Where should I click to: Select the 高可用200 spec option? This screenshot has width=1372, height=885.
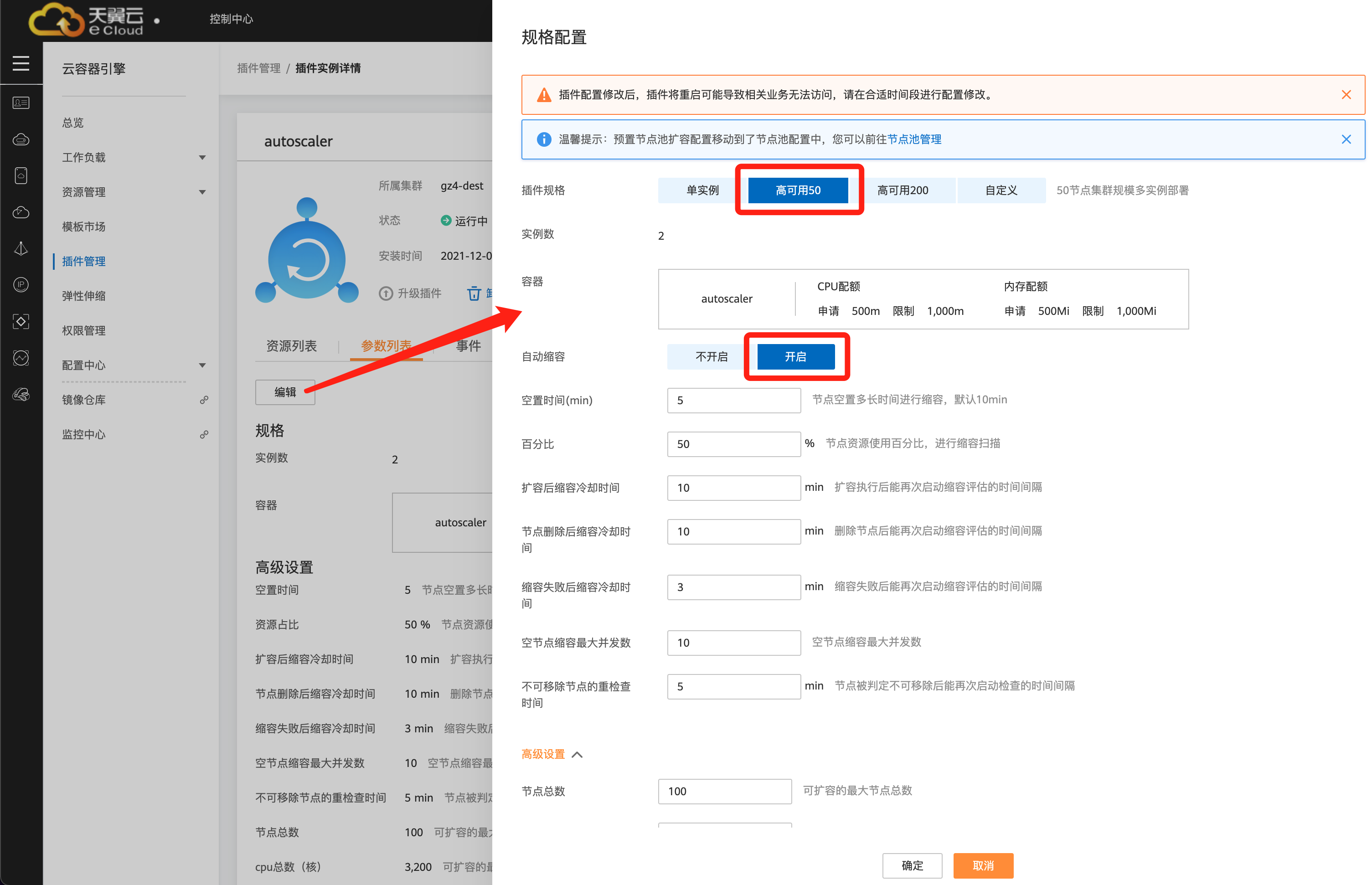click(902, 190)
